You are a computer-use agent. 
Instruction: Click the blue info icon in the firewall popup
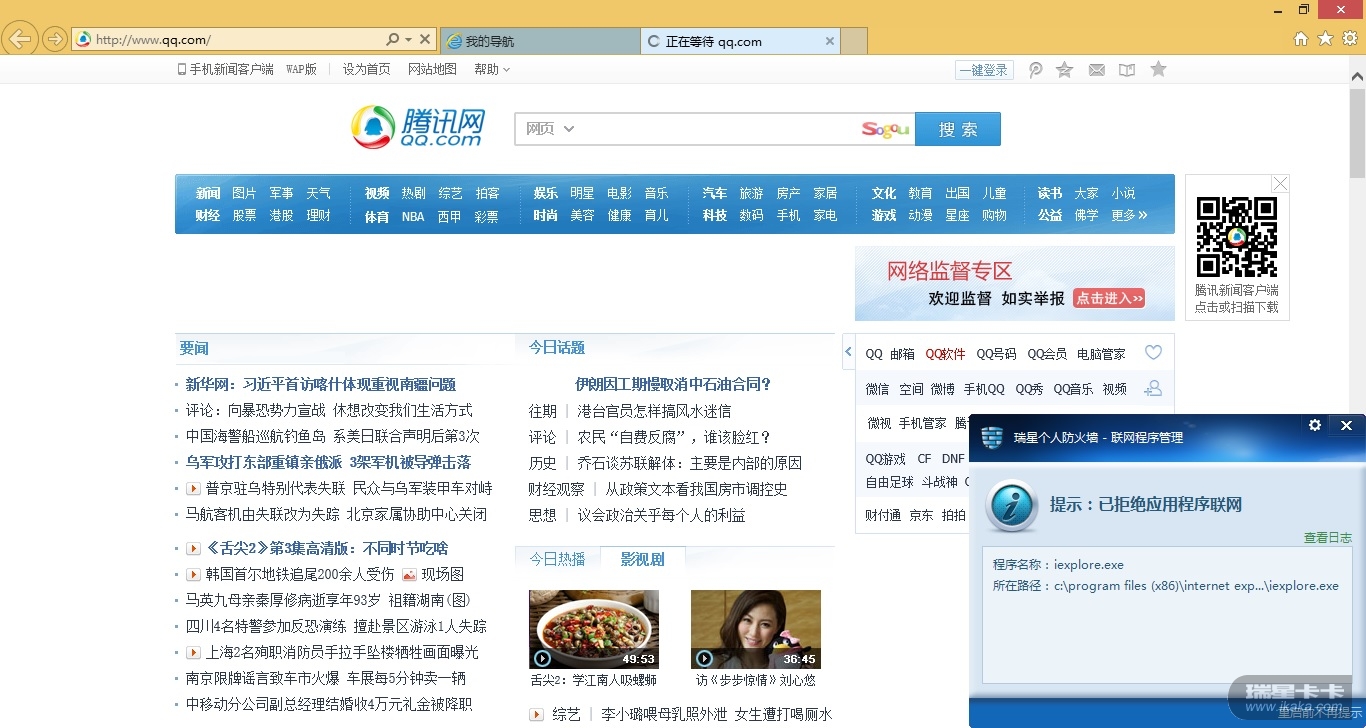coord(1011,505)
